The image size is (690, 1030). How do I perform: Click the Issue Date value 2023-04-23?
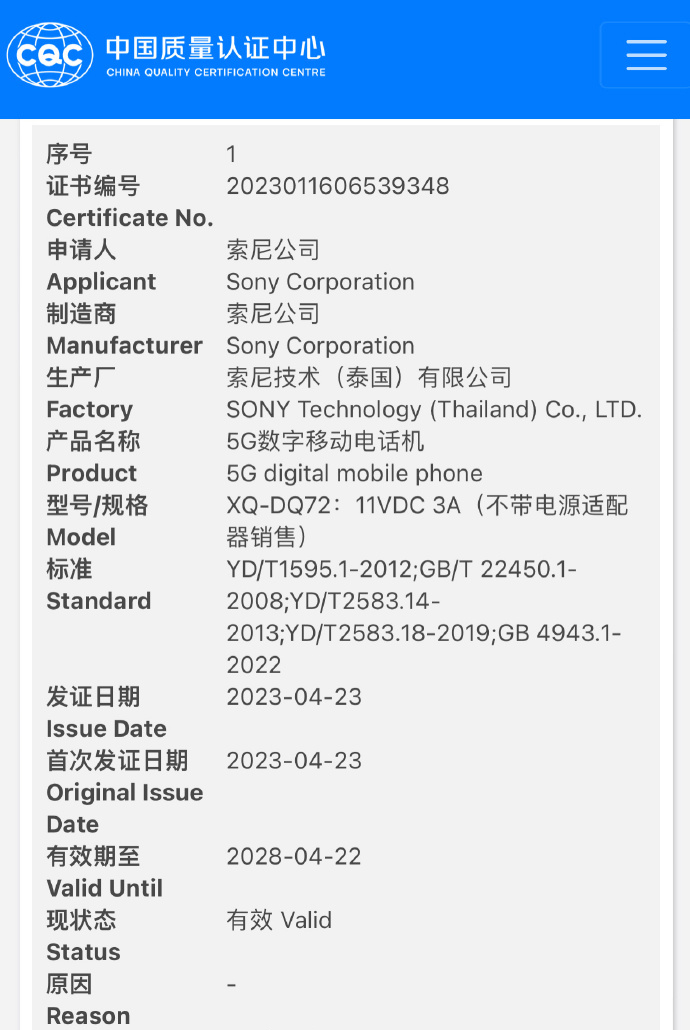coord(294,697)
